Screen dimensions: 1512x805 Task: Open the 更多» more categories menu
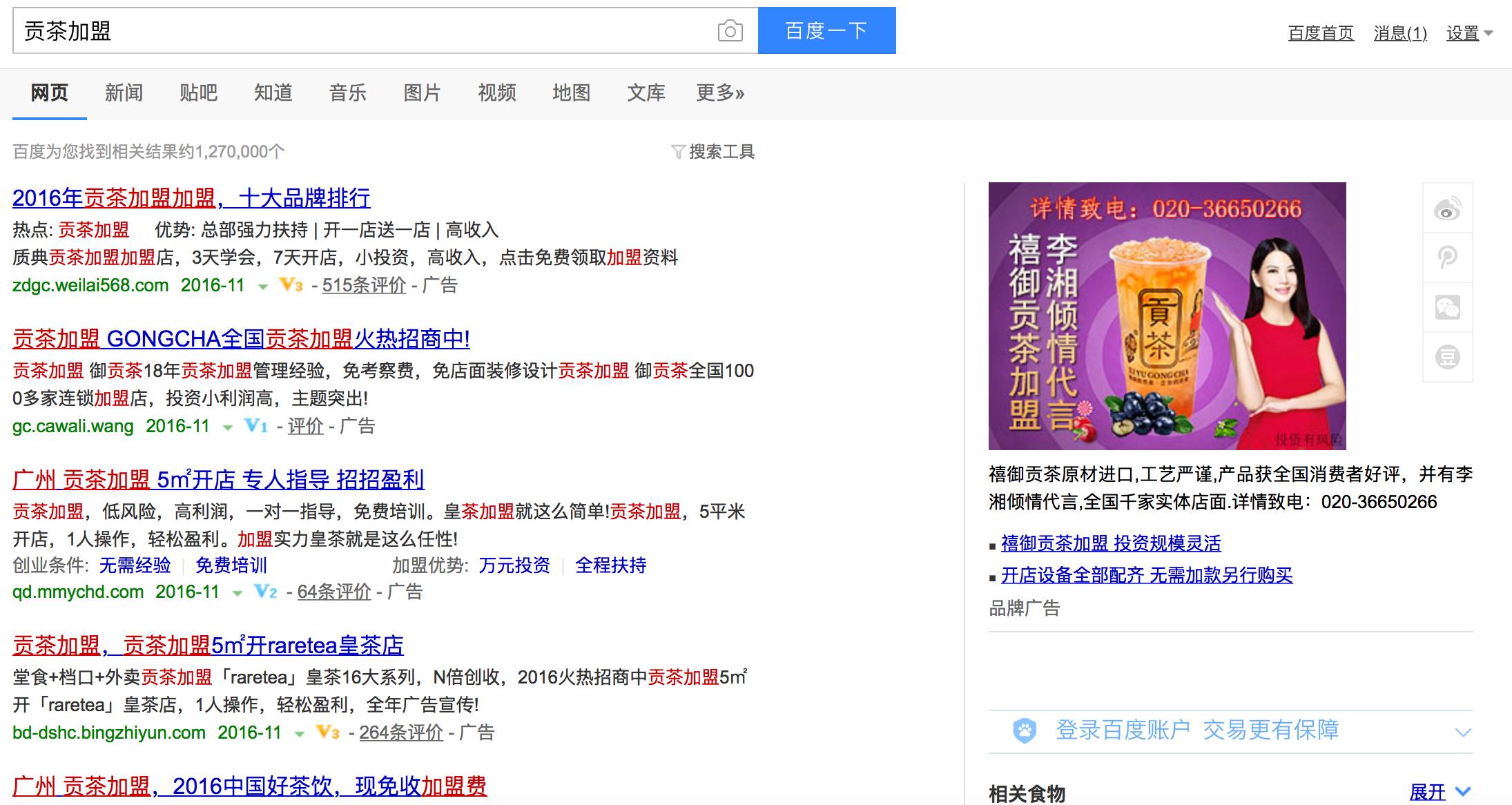720,93
